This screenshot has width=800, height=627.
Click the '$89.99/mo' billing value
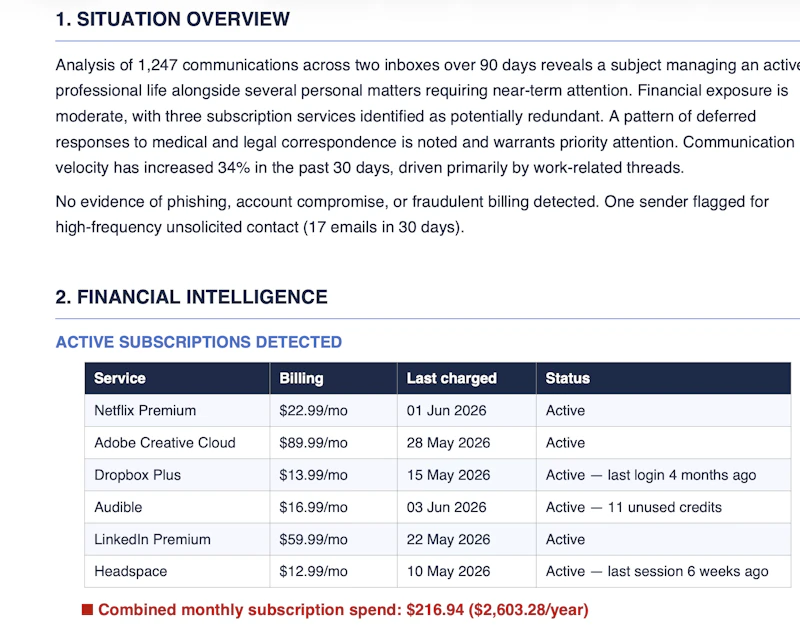coord(313,442)
